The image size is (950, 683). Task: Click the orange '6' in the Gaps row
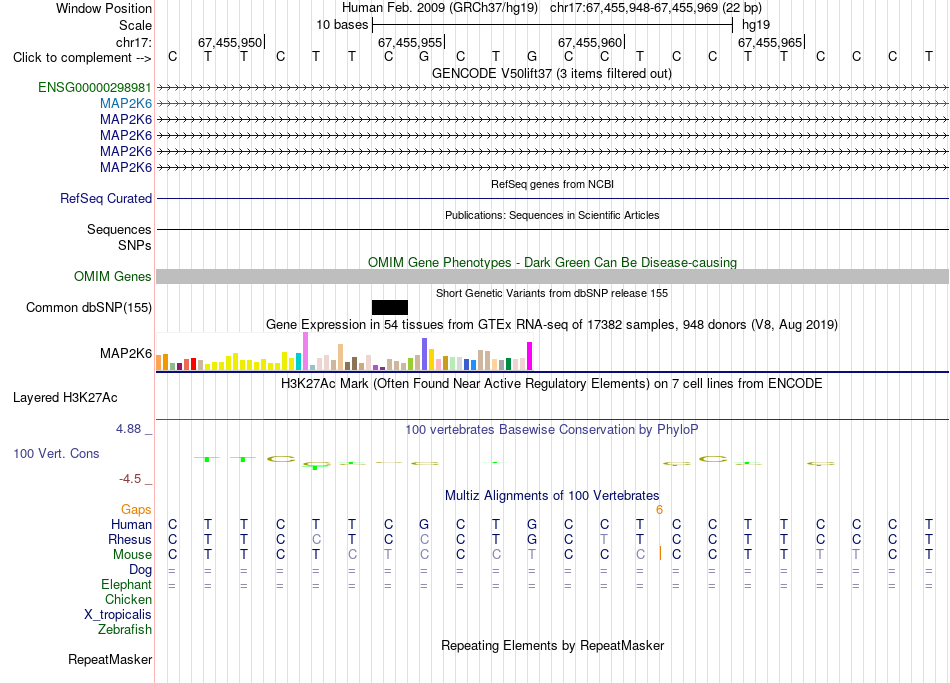tap(660, 510)
